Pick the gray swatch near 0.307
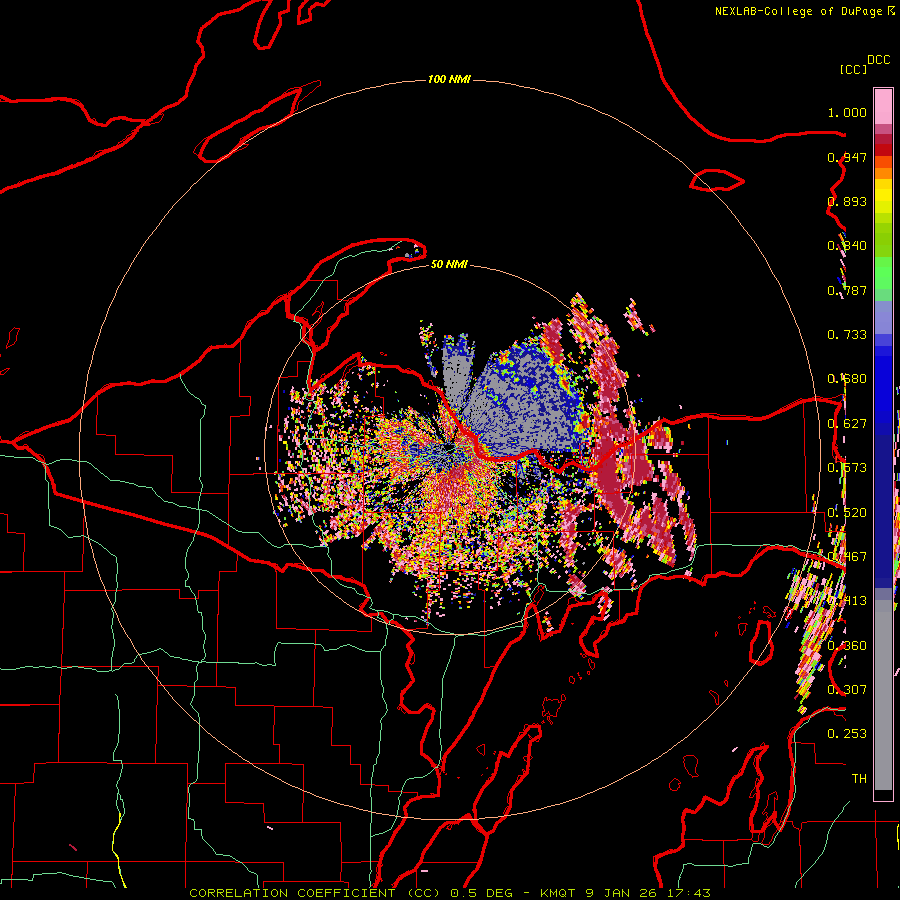 pyautogui.click(x=883, y=697)
